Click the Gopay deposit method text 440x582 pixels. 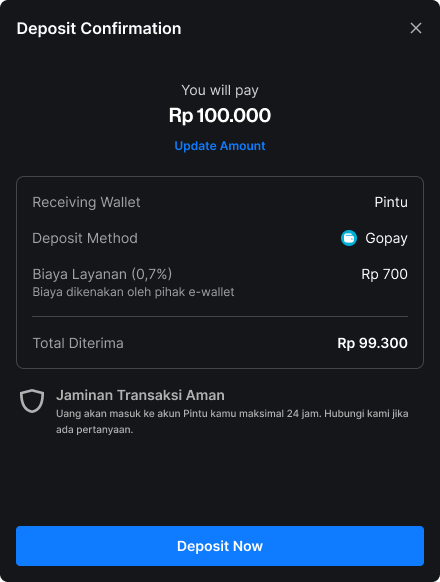pyautogui.click(x=386, y=238)
